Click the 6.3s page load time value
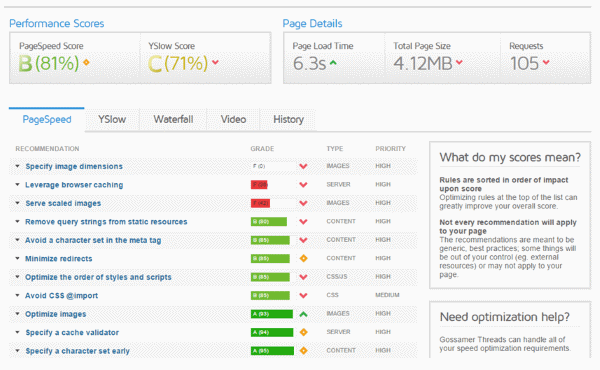 coord(310,64)
